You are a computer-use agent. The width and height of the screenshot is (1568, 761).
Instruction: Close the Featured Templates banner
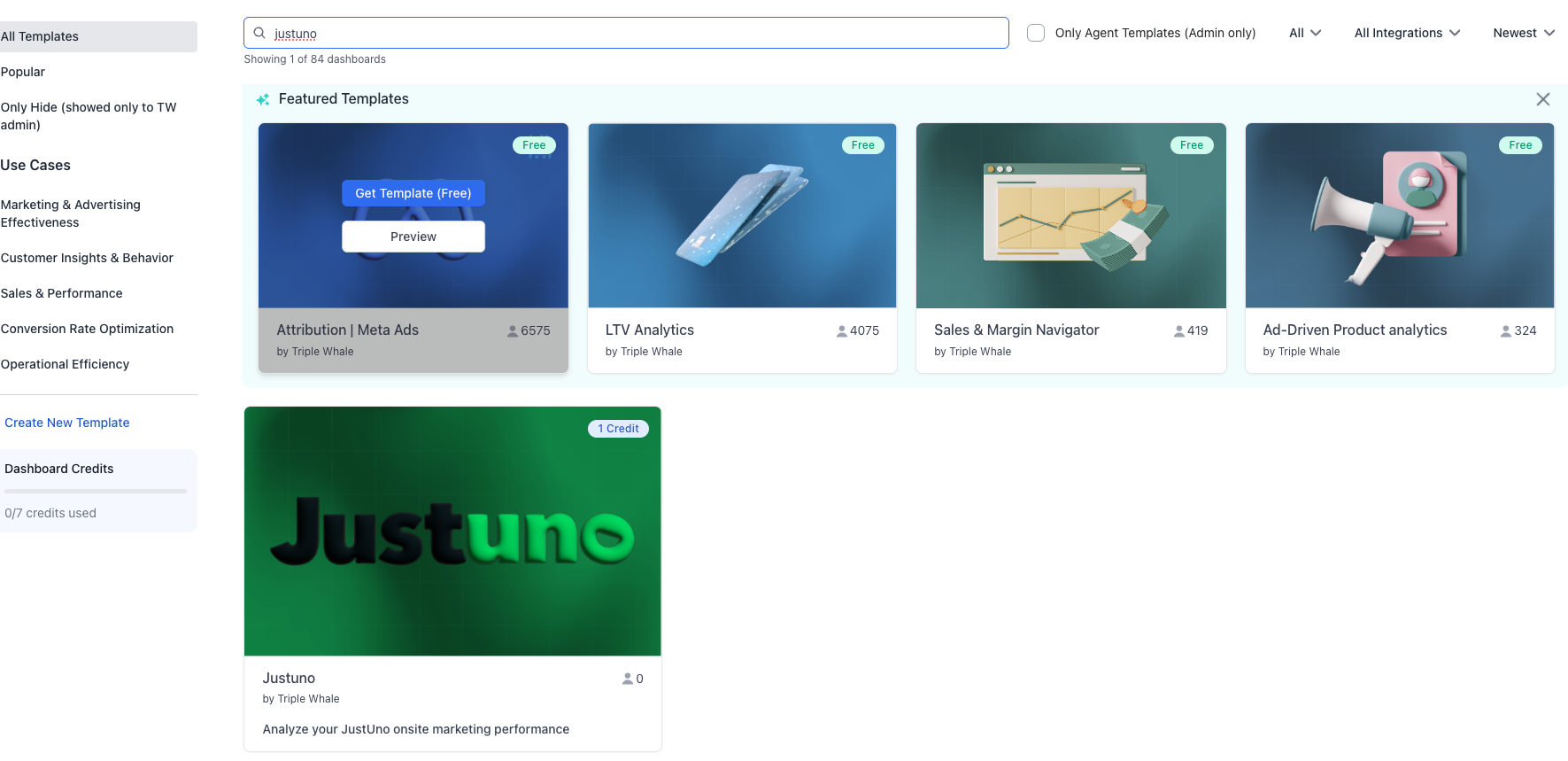click(x=1542, y=99)
